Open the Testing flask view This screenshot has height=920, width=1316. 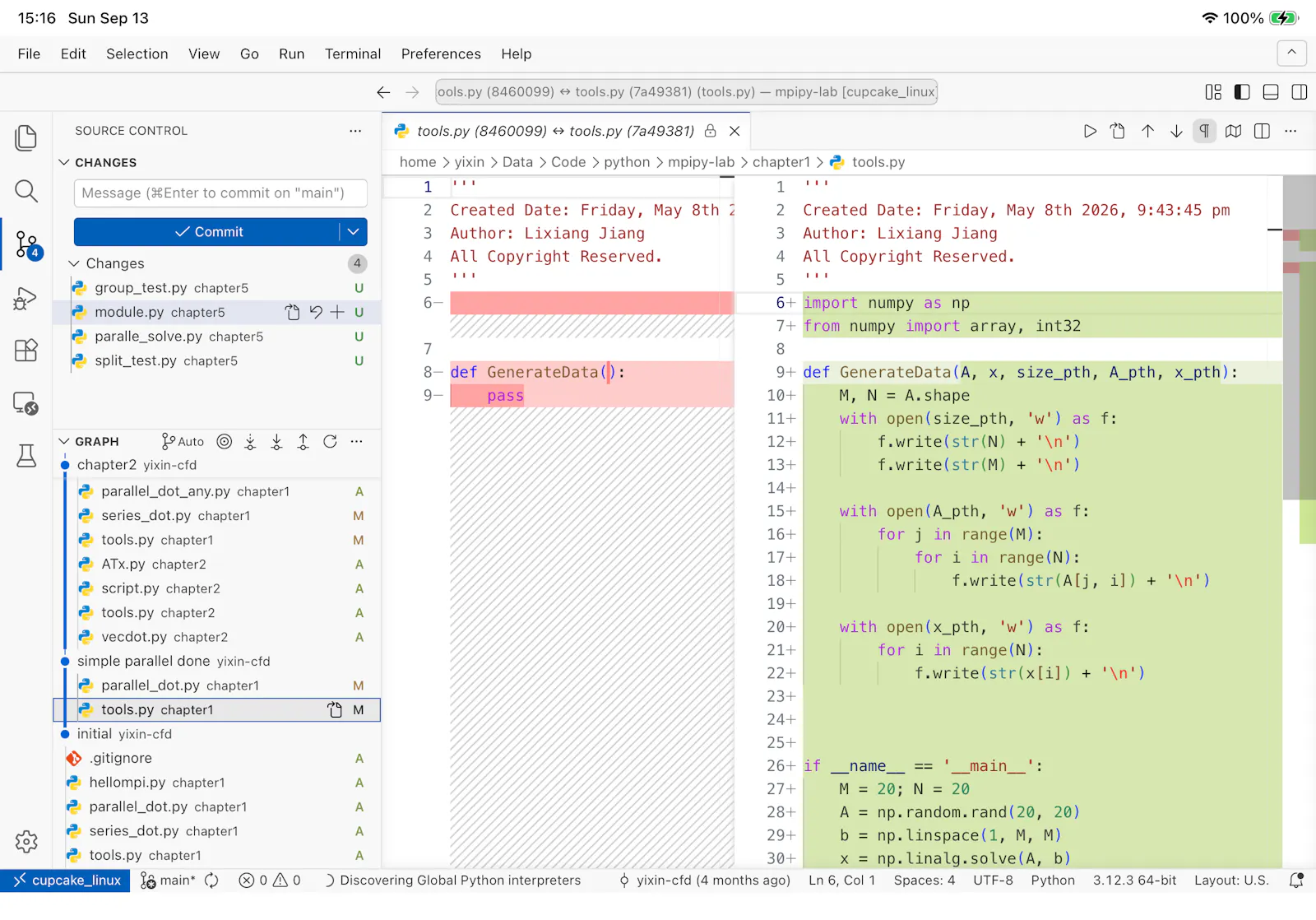pyautogui.click(x=26, y=456)
